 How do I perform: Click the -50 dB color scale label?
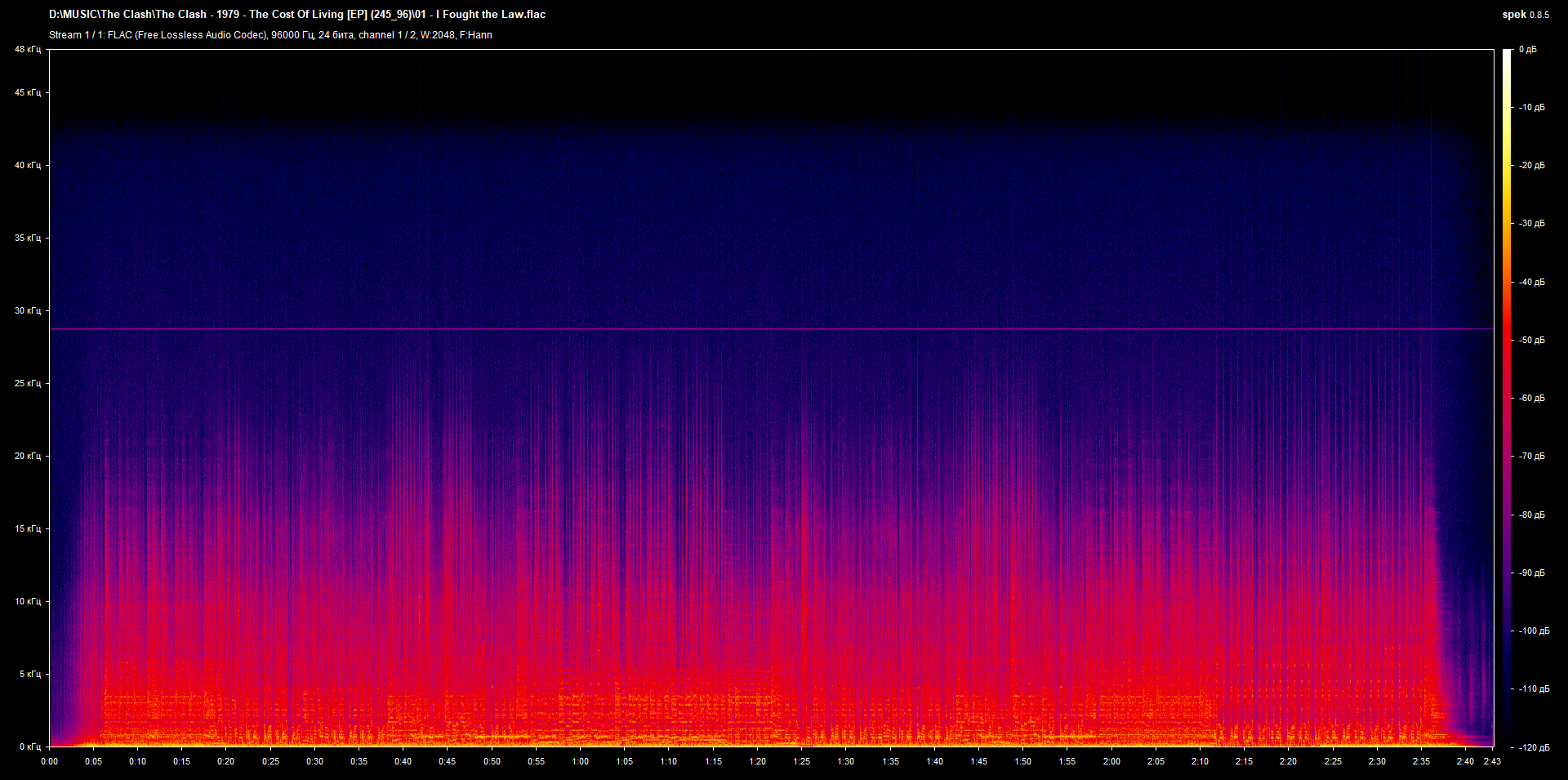coord(1531,340)
